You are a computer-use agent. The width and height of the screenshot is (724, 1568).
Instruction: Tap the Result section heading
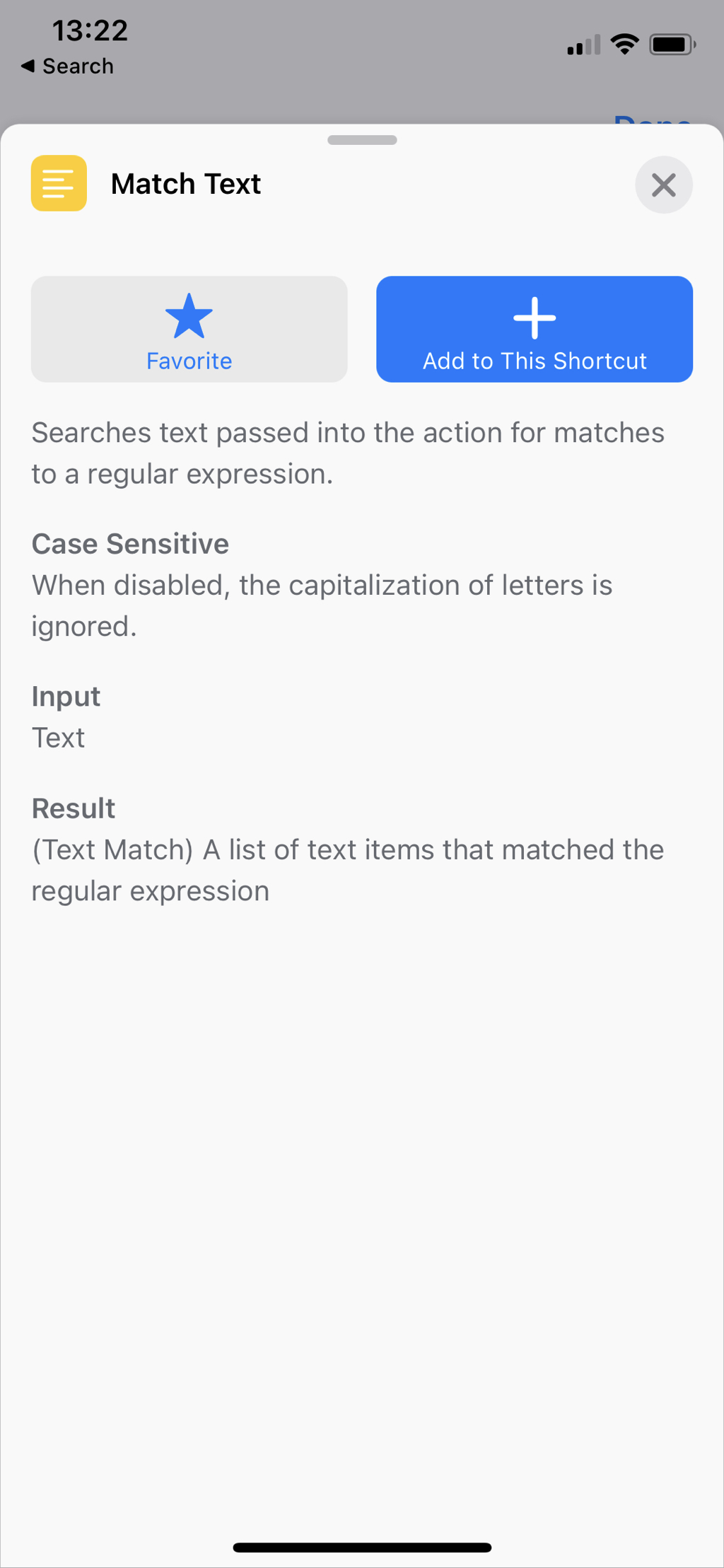tap(74, 808)
